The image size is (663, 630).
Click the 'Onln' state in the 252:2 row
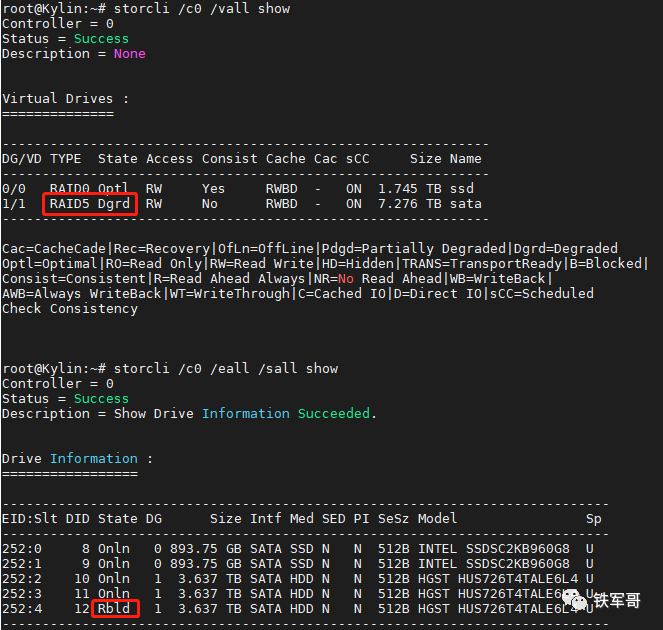click(114, 579)
